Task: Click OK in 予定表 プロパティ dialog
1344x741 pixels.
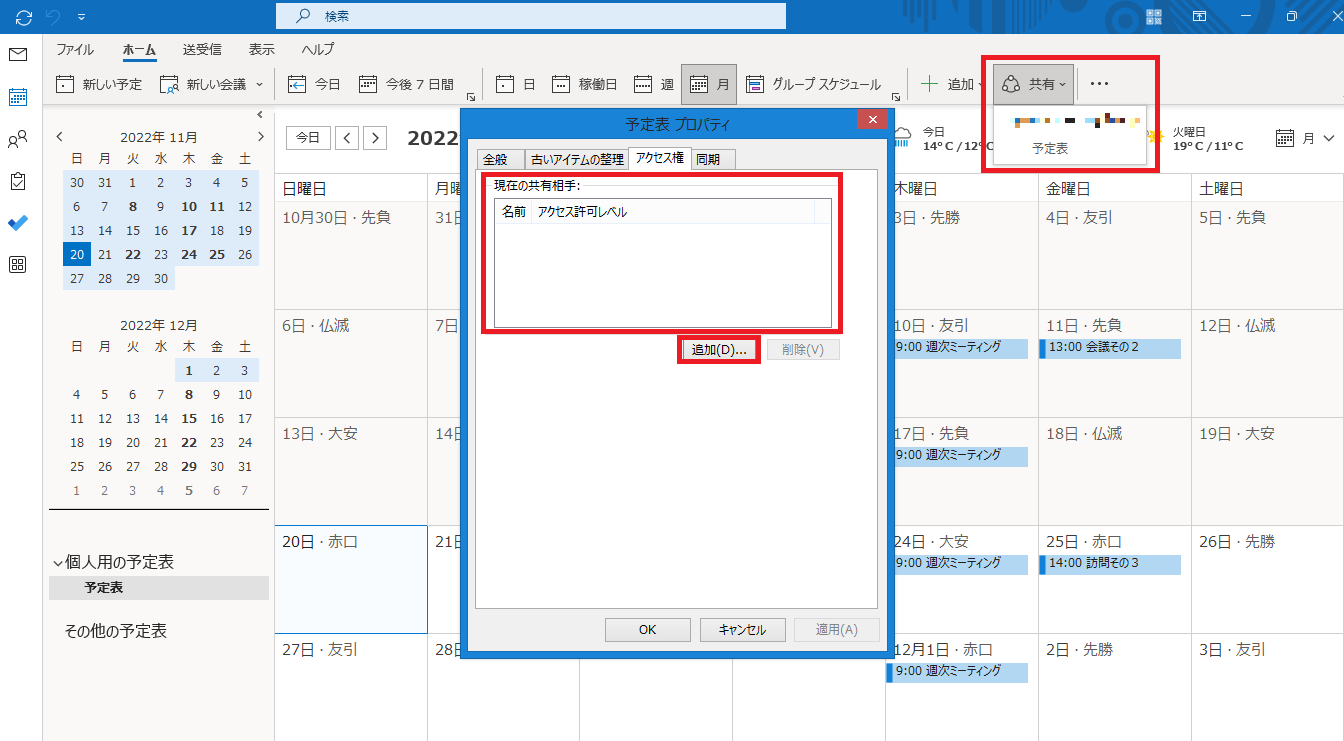Action: [x=648, y=630]
